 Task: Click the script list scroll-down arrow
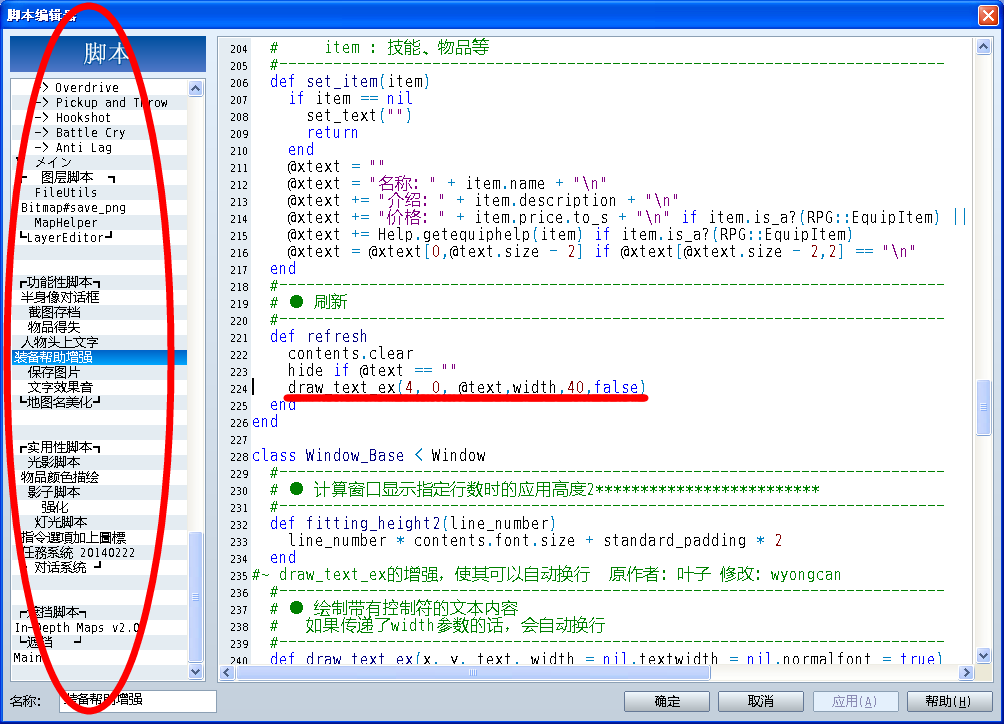196,672
